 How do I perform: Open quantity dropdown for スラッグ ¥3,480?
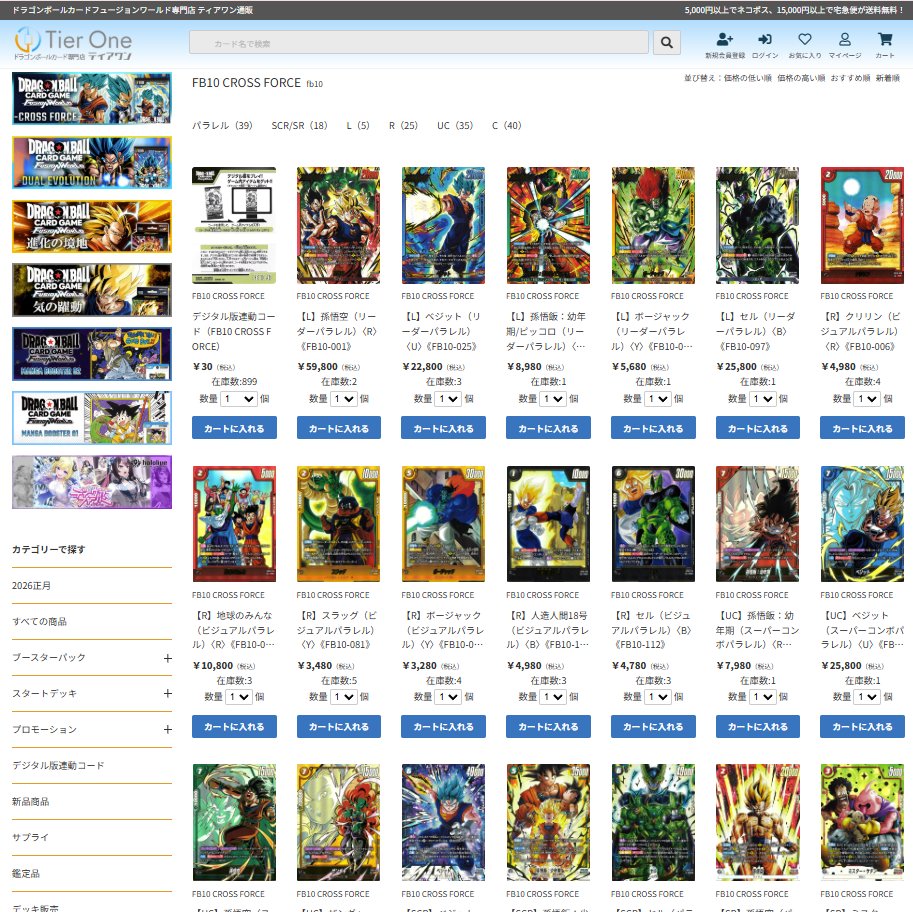click(344, 697)
